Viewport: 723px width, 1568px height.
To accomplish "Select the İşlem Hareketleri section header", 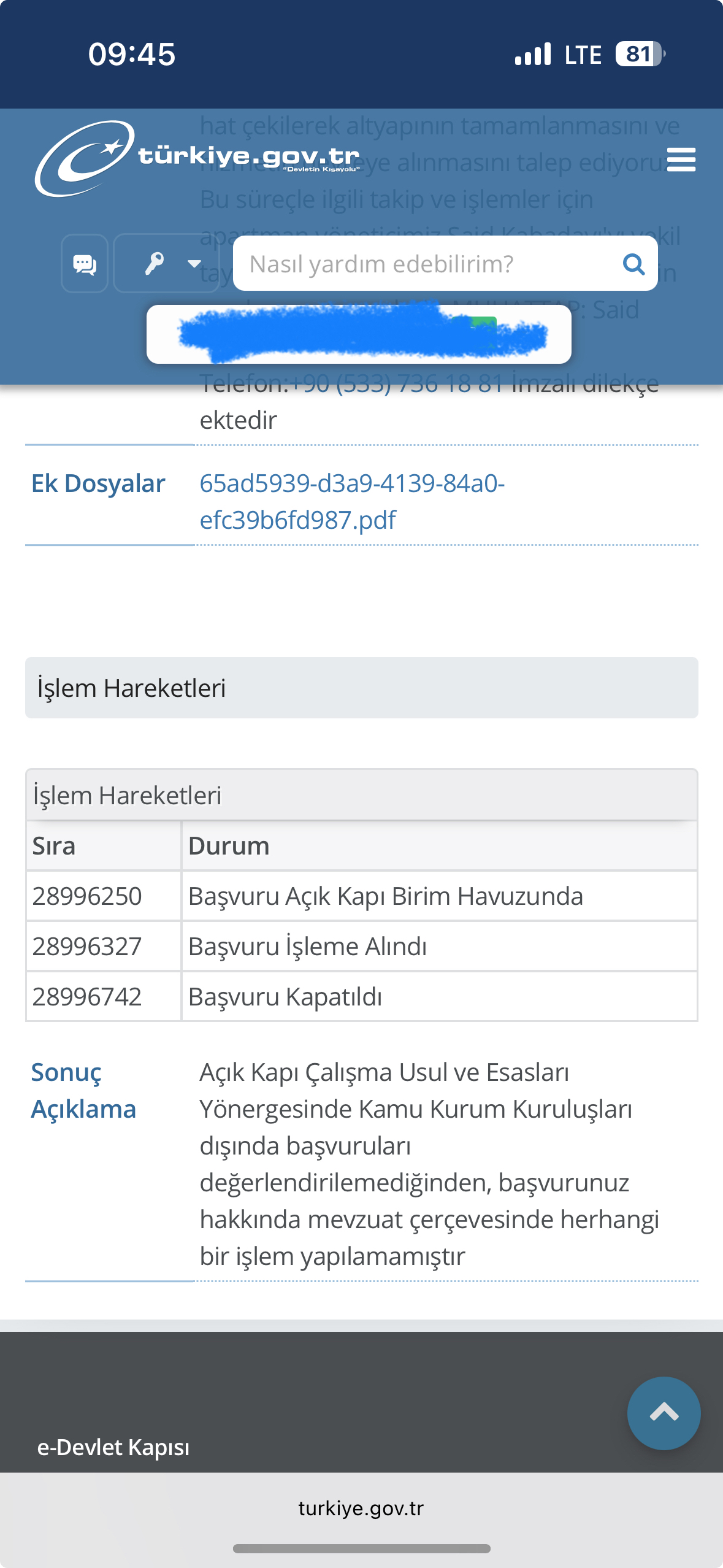I will tap(362, 688).
